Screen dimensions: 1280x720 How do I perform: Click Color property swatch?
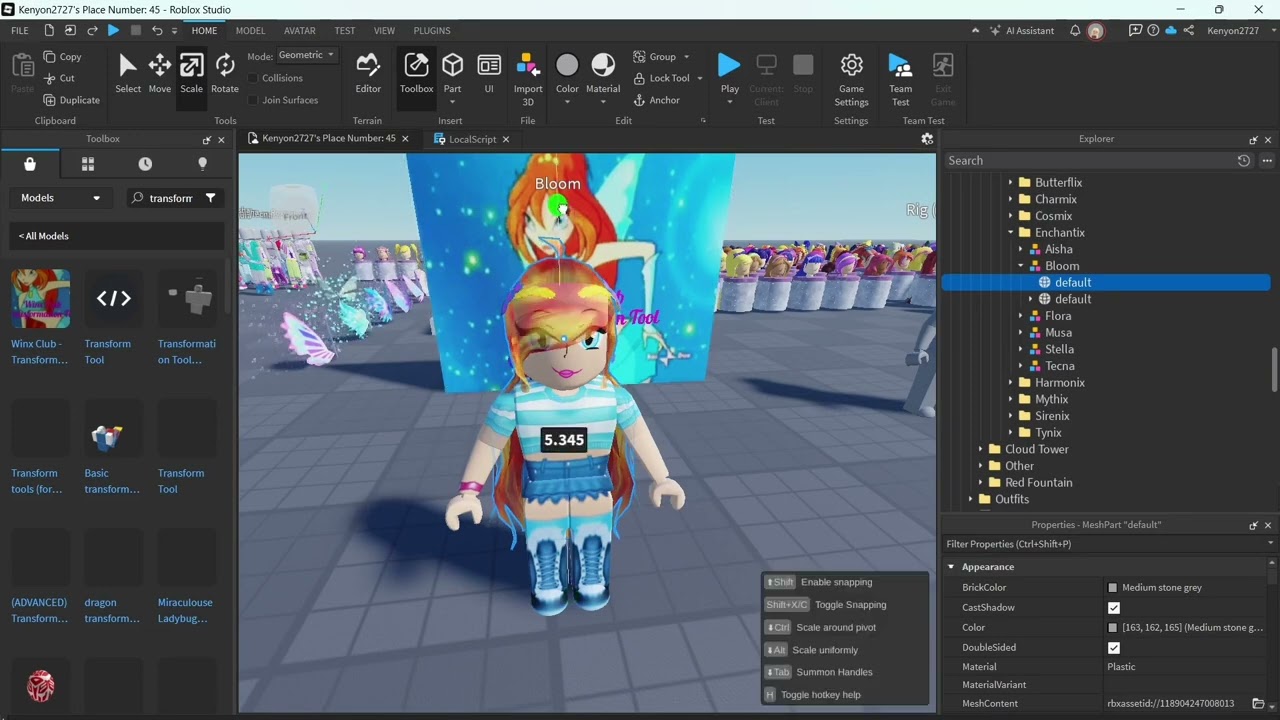(1112, 628)
